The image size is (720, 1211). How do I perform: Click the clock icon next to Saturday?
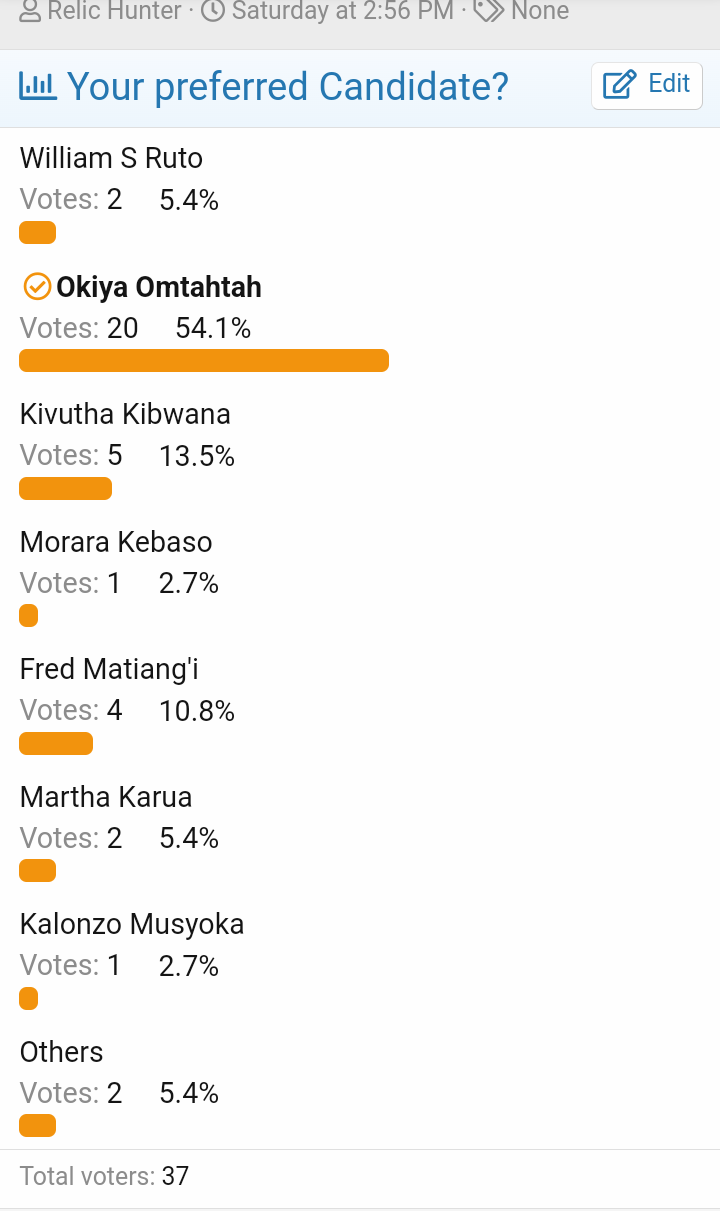point(212,12)
